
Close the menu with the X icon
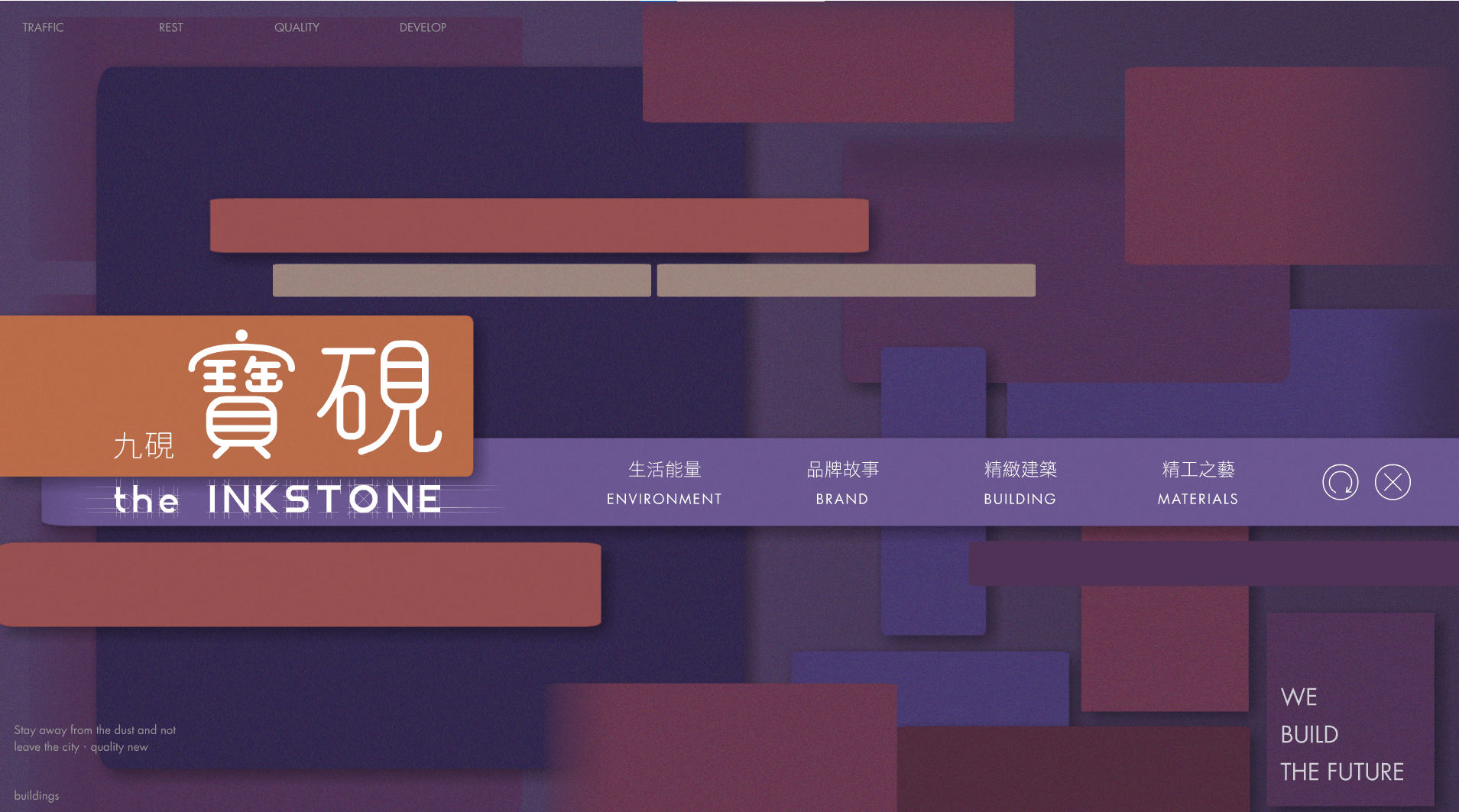tap(1393, 482)
